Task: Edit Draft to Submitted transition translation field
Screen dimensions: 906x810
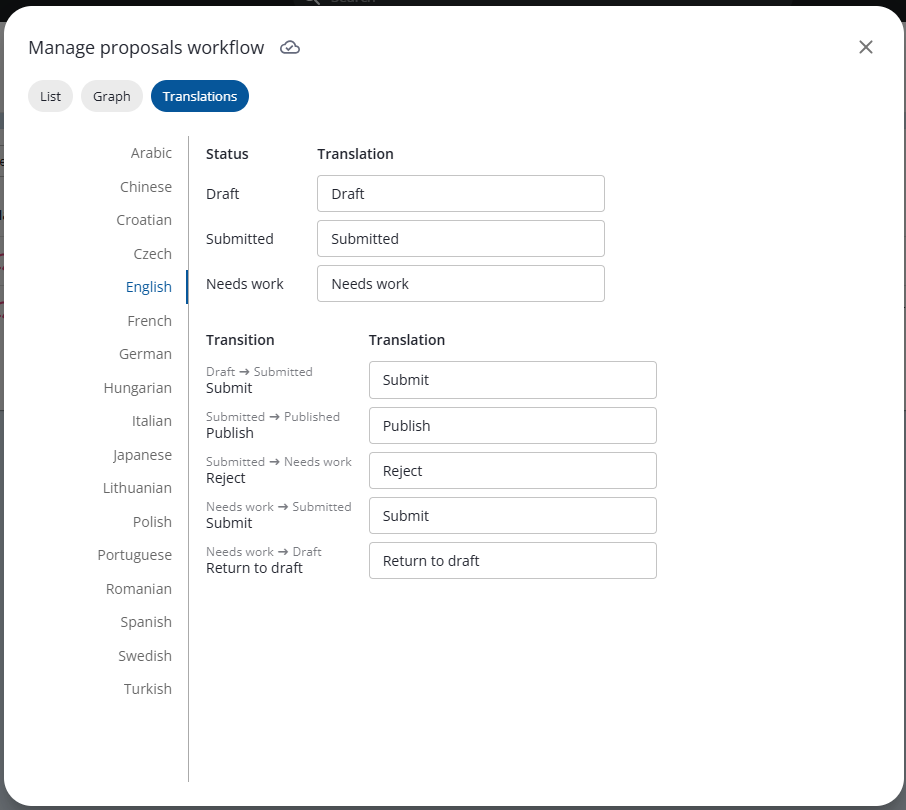Action: (512, 380)
